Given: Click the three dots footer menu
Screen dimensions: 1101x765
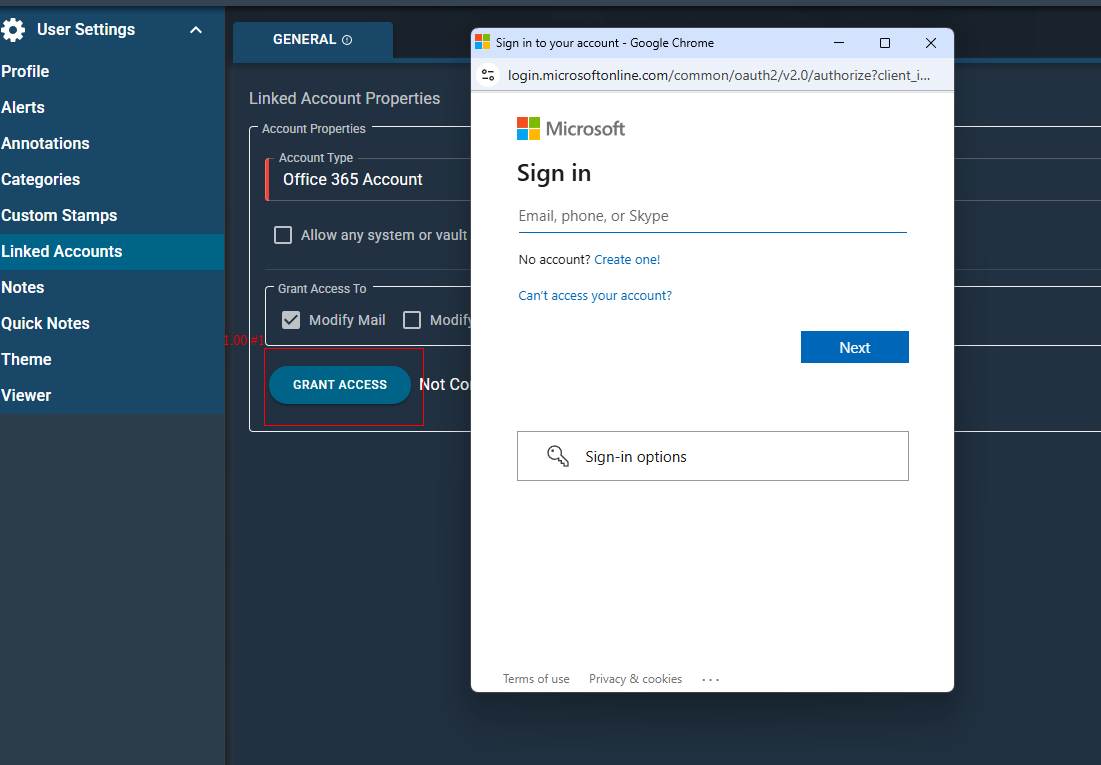Looking at the screenshot, I should [x=711, y=679].
